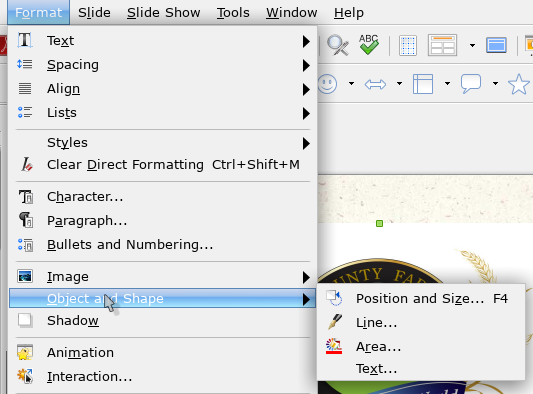Click the Position and Size icon
533x394 pixels.
pyautogui.click(x=334, y=298)
